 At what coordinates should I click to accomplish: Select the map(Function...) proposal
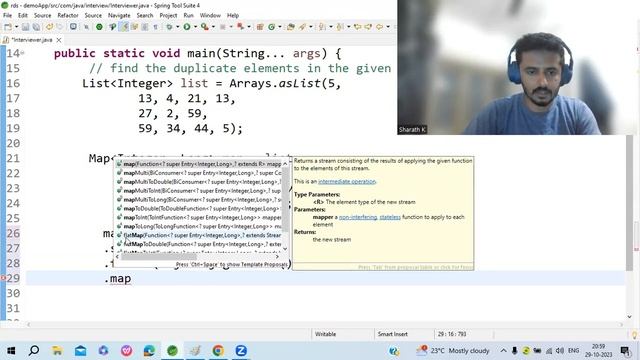click(199, 164)
